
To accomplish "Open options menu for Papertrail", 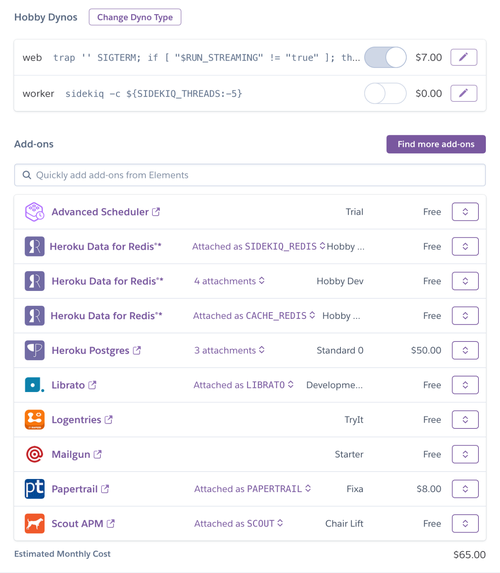I will (465, 489).
